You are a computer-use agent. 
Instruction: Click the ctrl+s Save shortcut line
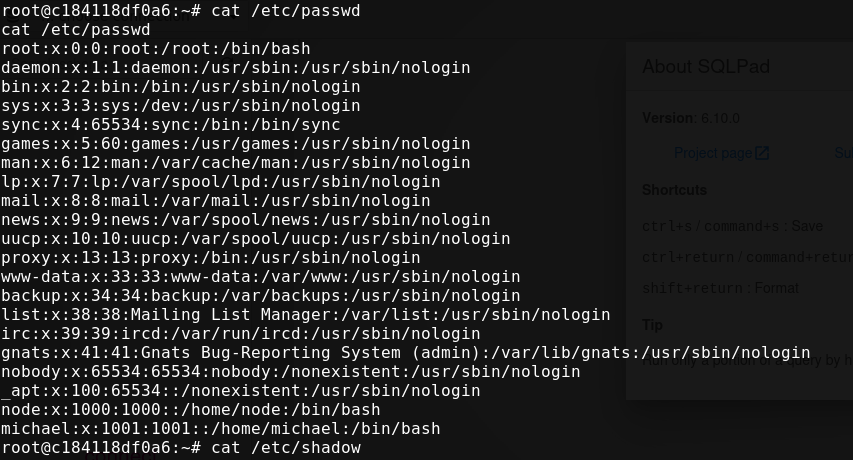732,226
